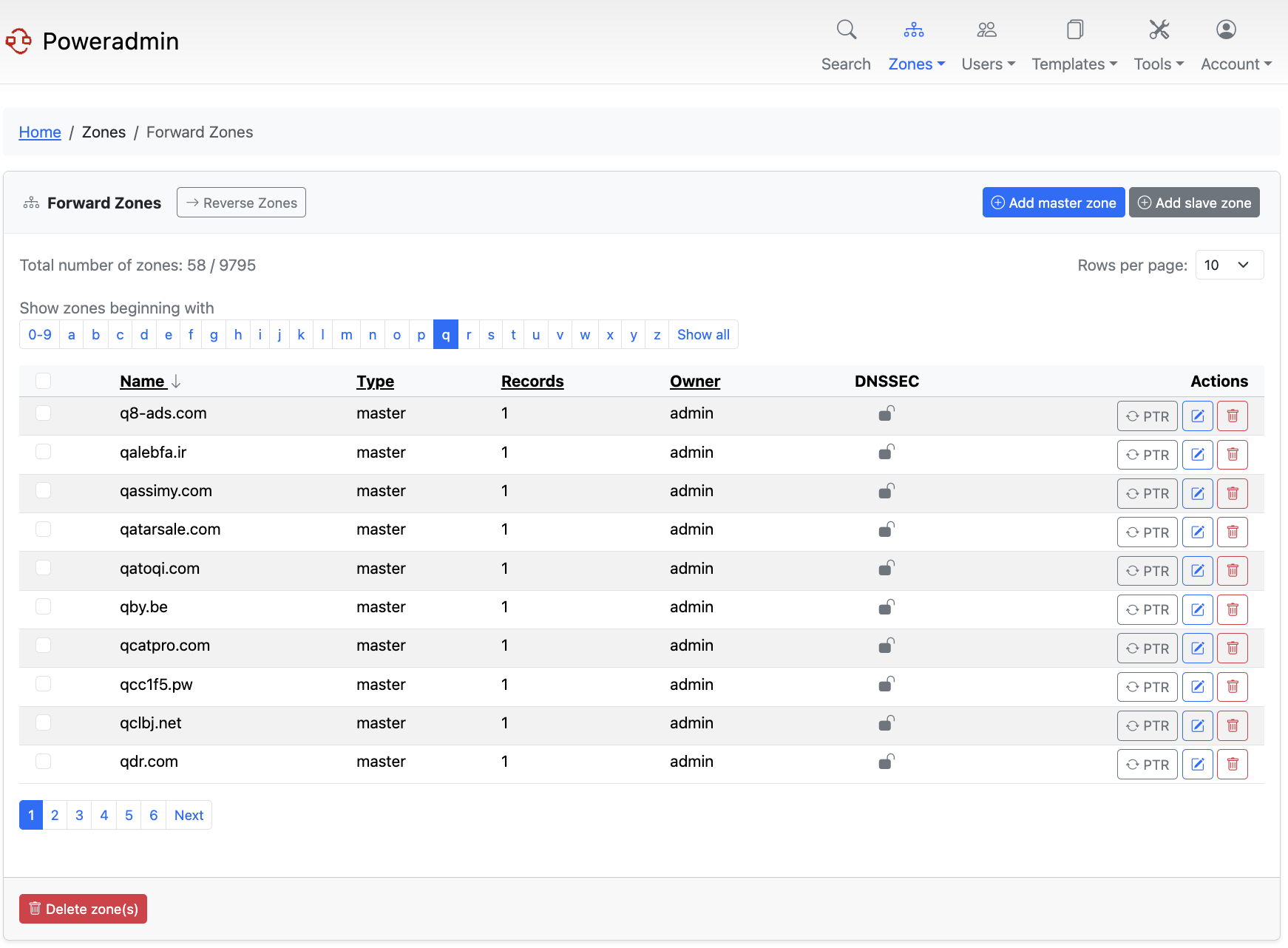Click the Add master zone button
The image size is (1288, 948).
[1054, 202]
